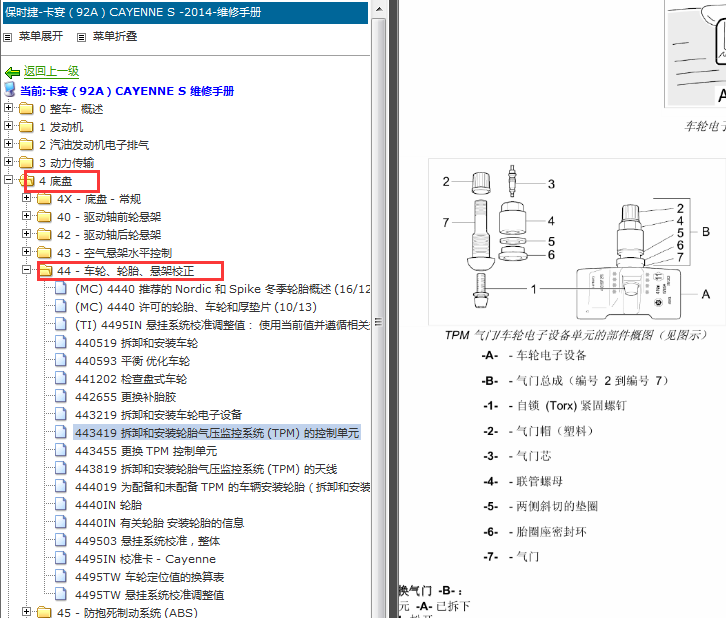
Task: Click document icon of 443219 拆卸和安装车轮电子设备
Action: pyautogui.click(x=61, y=414)
